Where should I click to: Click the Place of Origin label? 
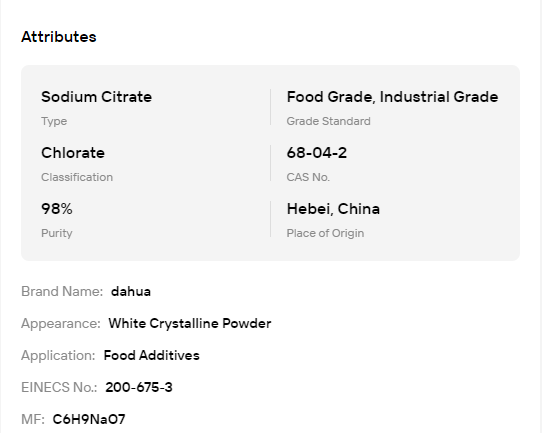click(x=325, y=233)
